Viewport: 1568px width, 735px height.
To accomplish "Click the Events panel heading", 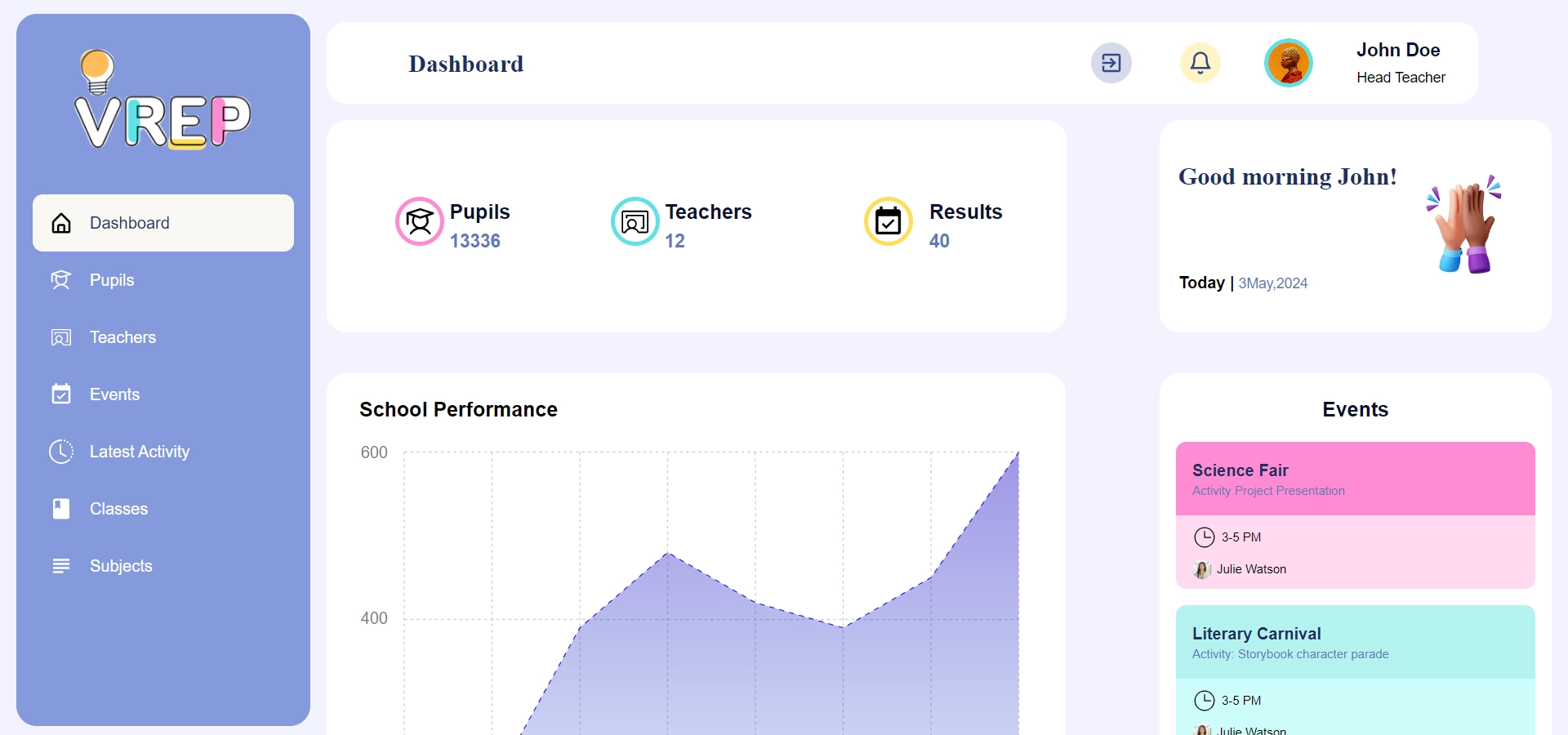I will tap(1356, 409).
